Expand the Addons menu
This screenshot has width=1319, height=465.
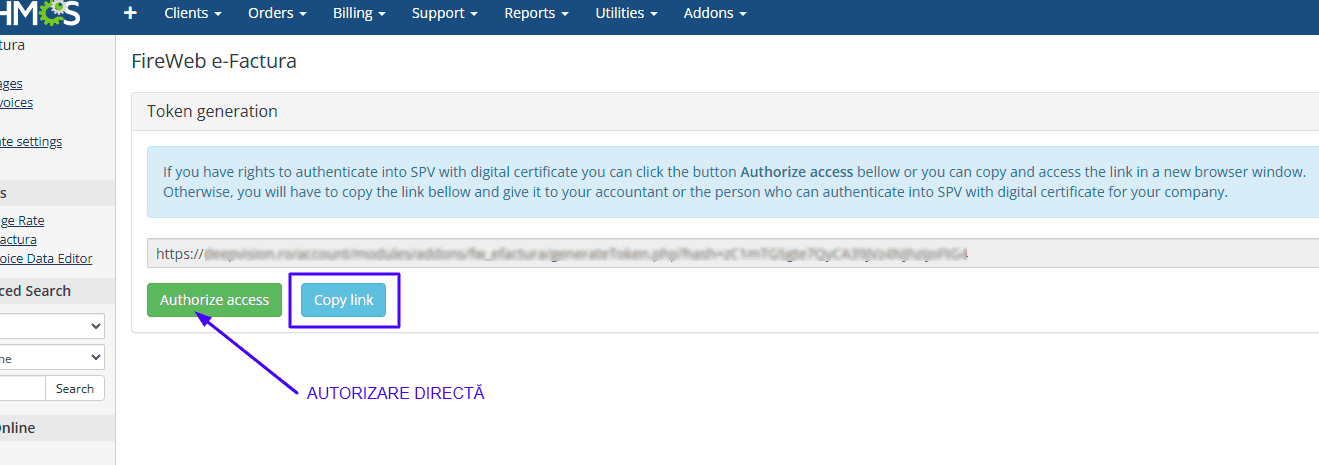715,14
